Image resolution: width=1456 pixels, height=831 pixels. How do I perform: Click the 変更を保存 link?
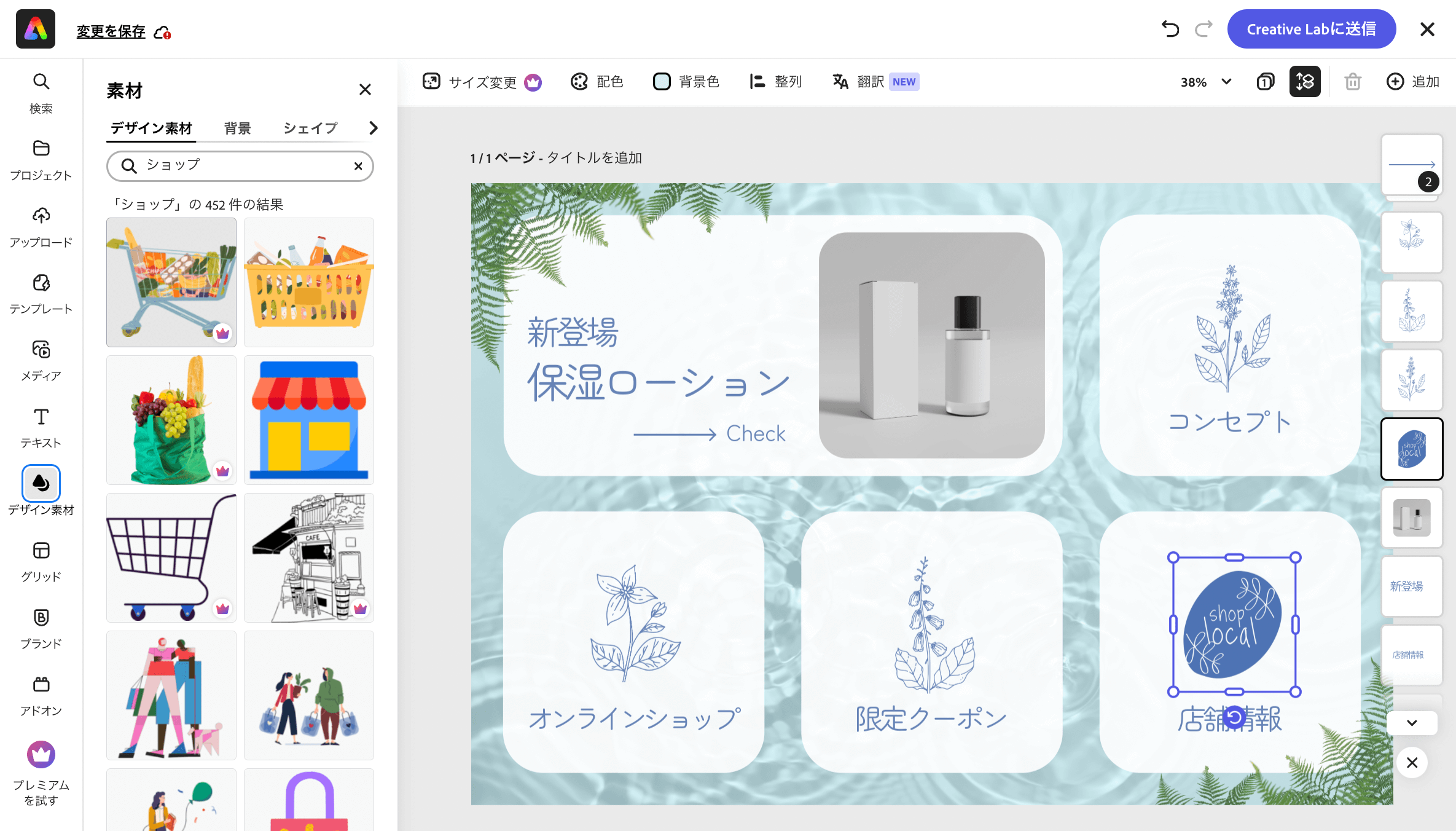pos(111,31)
